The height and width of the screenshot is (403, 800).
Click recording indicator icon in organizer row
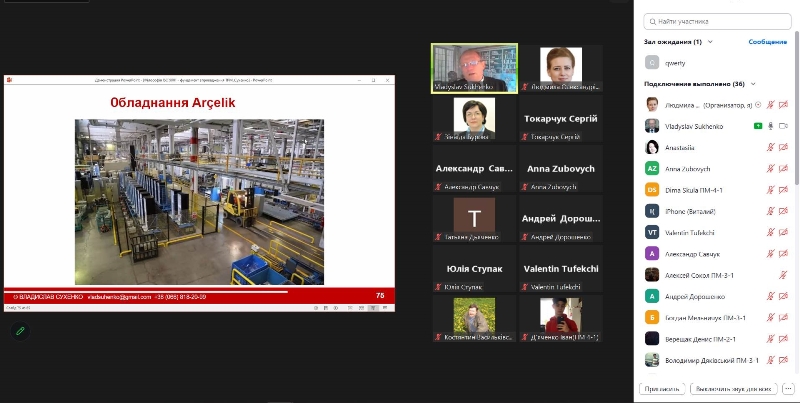(758, 105)
